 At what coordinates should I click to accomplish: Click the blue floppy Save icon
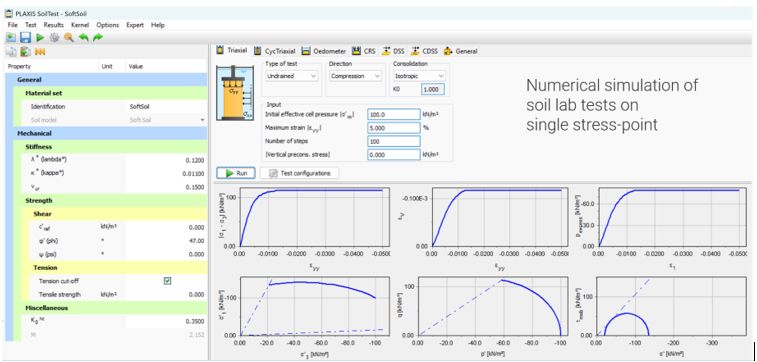tap(26, 37)
